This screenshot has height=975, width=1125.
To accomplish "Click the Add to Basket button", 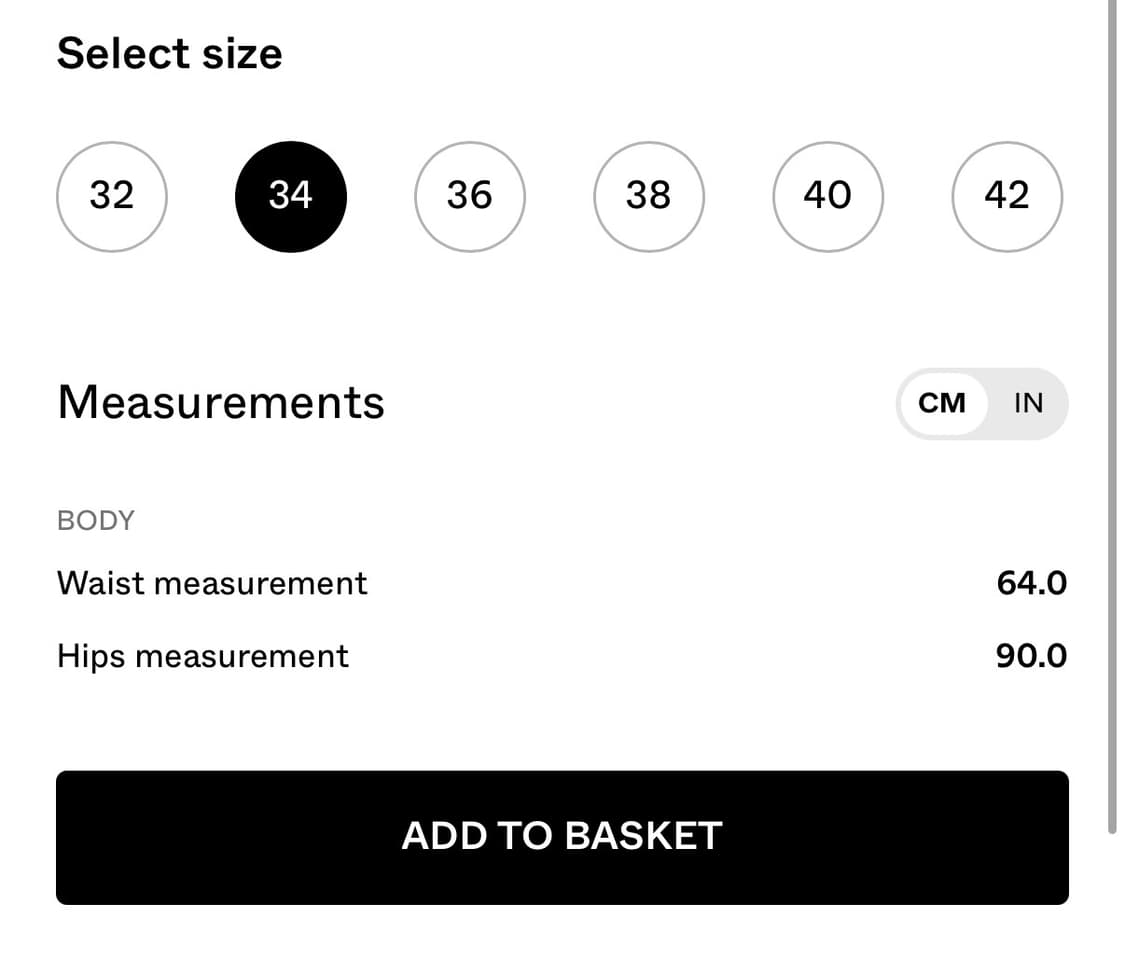I will click(x=562, y=837).
